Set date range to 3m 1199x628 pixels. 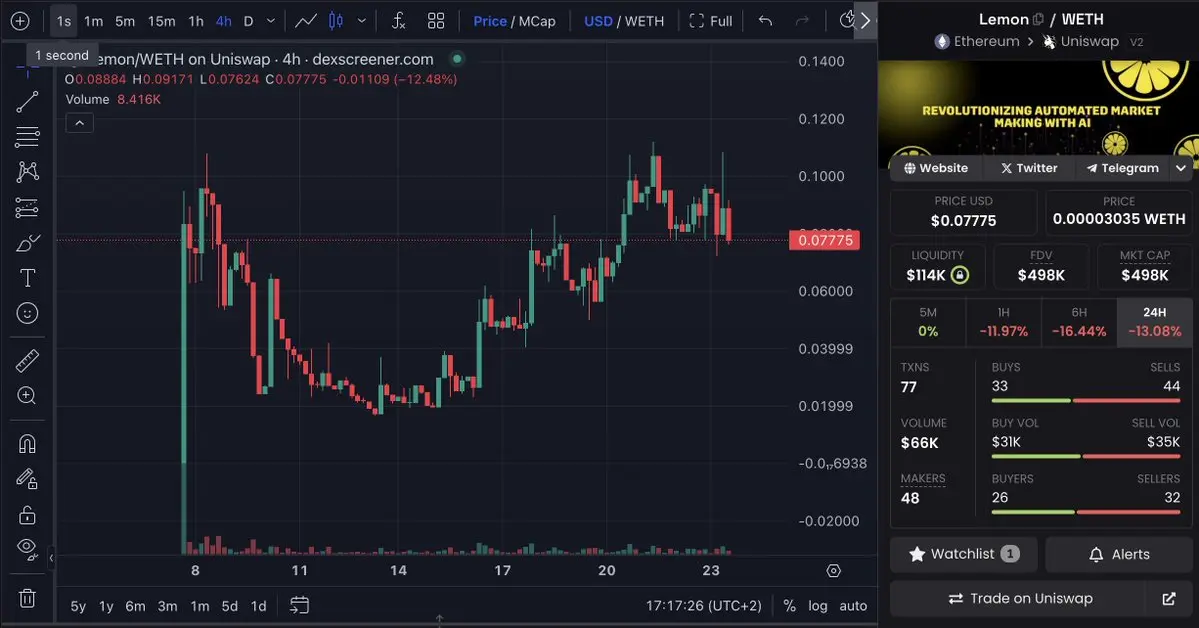coord(167,606)
